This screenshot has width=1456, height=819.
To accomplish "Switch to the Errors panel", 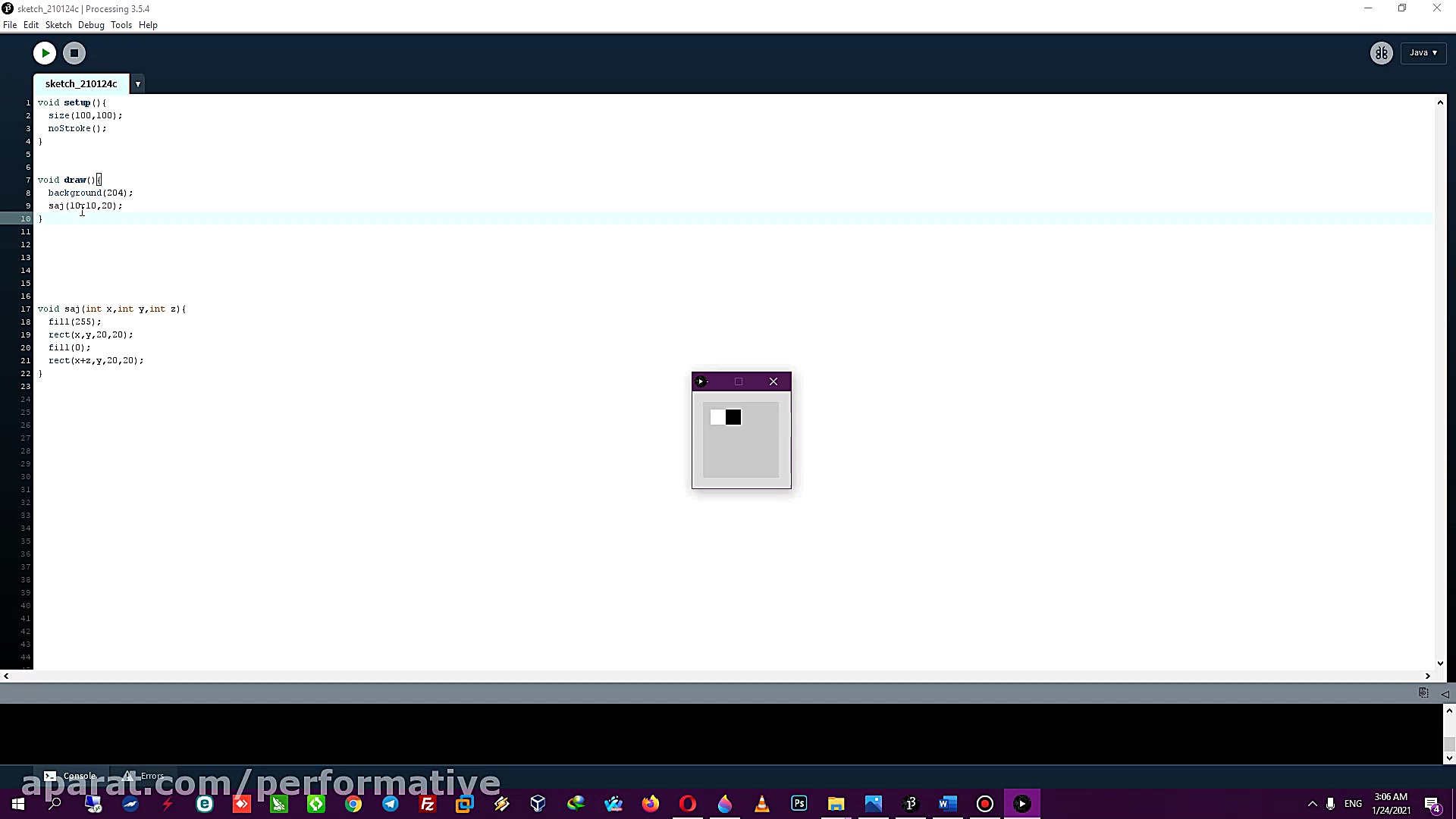I will pyautogui.click(x=143, y=776).
